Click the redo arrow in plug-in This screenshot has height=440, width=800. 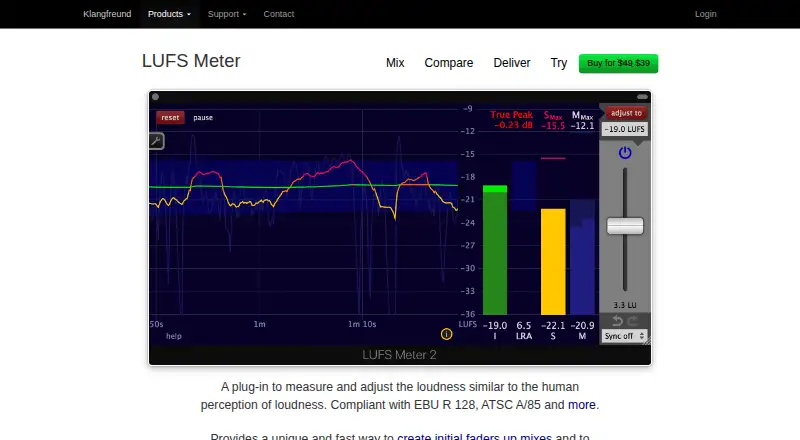pyautogui.click(x=633, y=321)
